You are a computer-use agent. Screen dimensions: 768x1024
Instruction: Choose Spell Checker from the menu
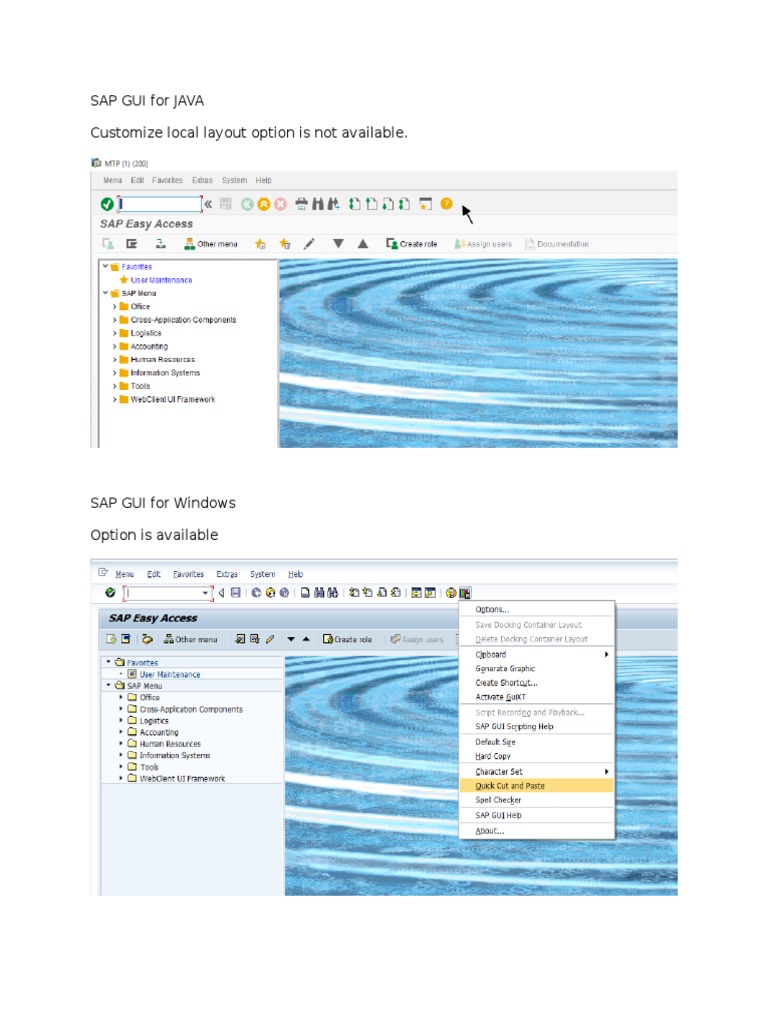tap(536, 800)
